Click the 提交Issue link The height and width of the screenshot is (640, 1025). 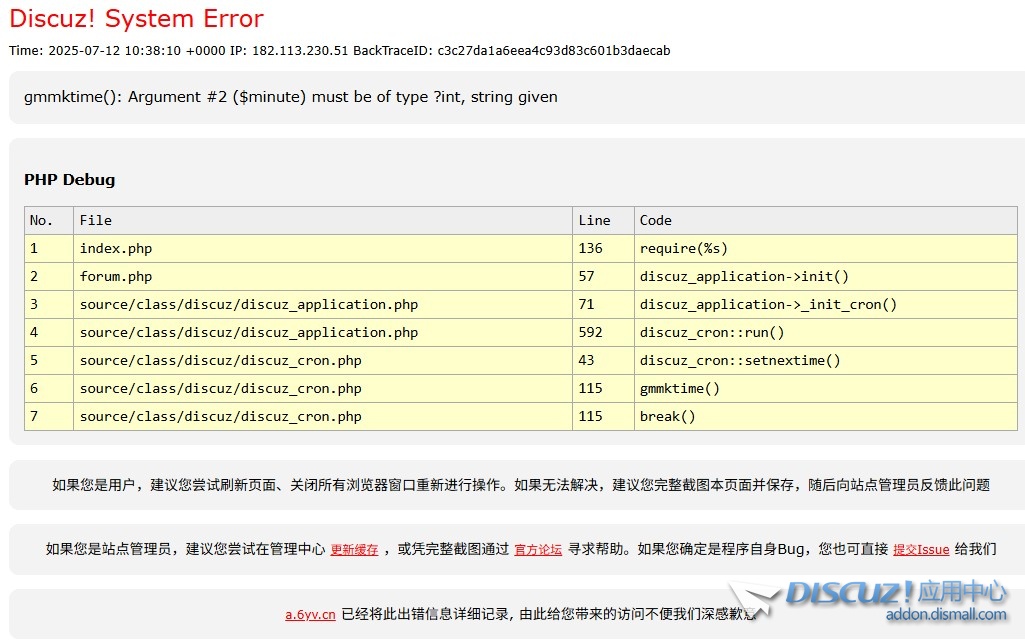(x=921, y=550)
